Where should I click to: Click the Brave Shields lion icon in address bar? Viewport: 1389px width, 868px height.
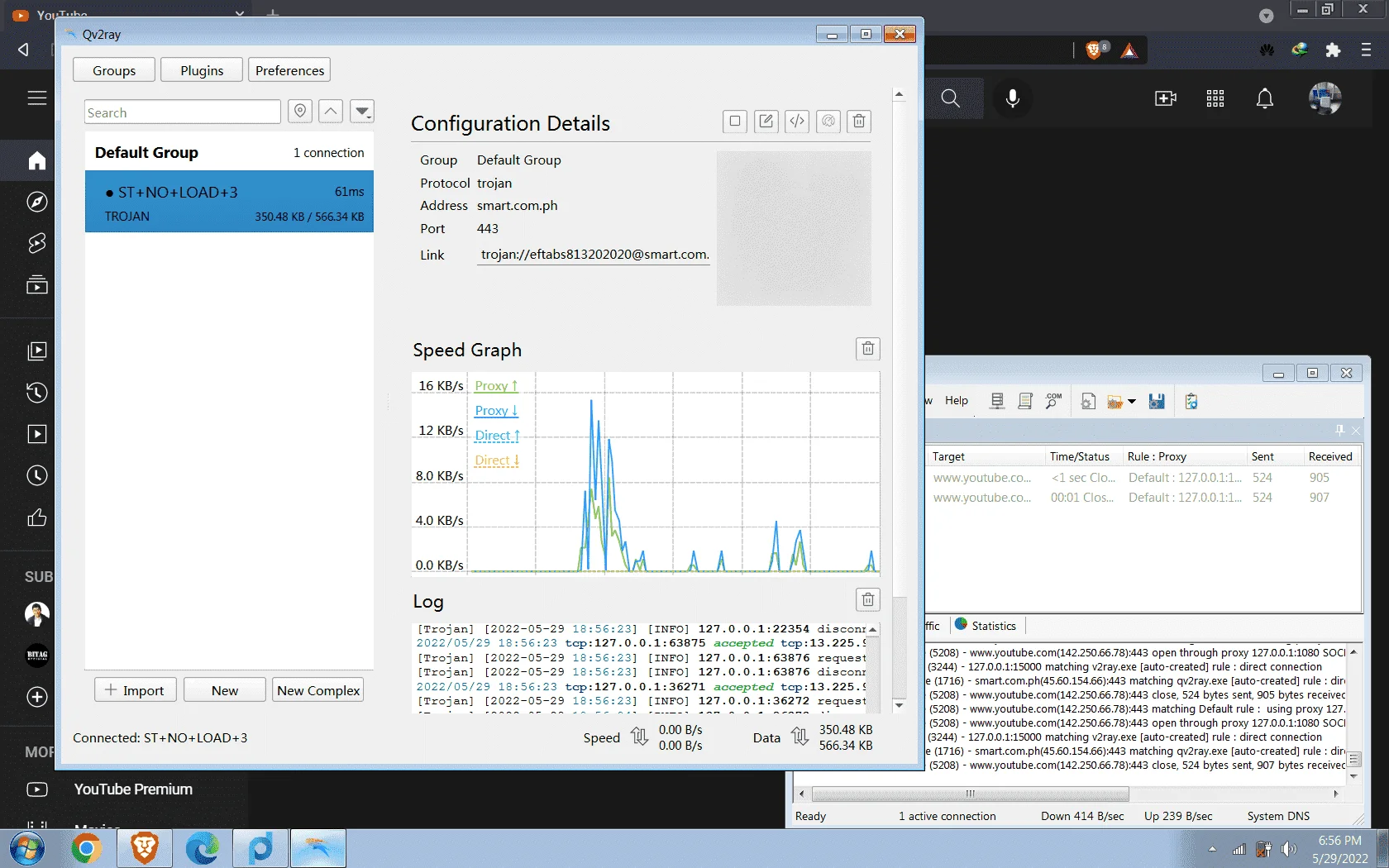coord(1095,50)
